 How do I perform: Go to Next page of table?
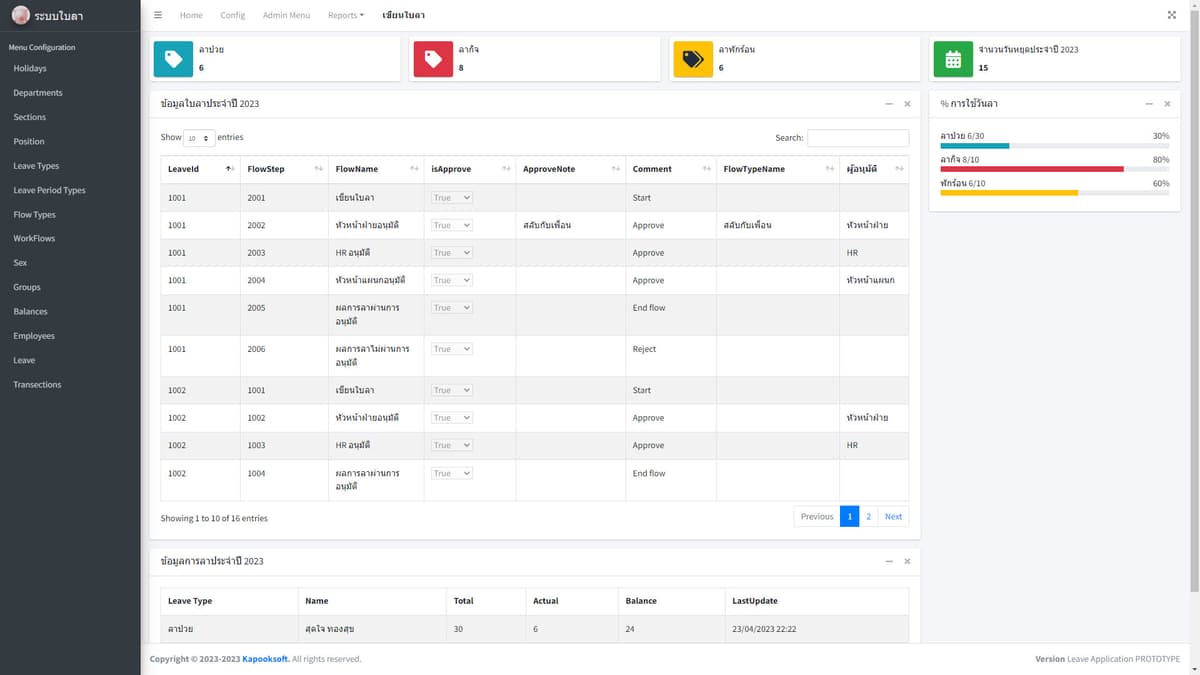point(893,516)
